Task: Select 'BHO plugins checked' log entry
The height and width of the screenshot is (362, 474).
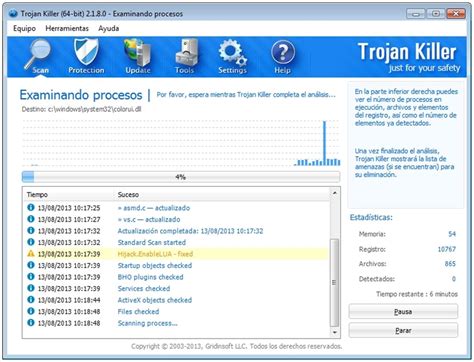Action: (177, 277)
